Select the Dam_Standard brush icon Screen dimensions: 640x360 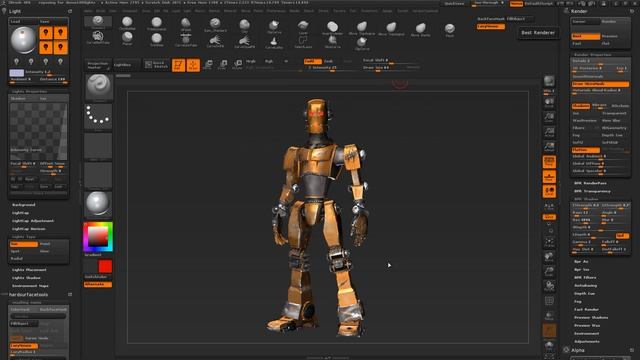point(215,24)
